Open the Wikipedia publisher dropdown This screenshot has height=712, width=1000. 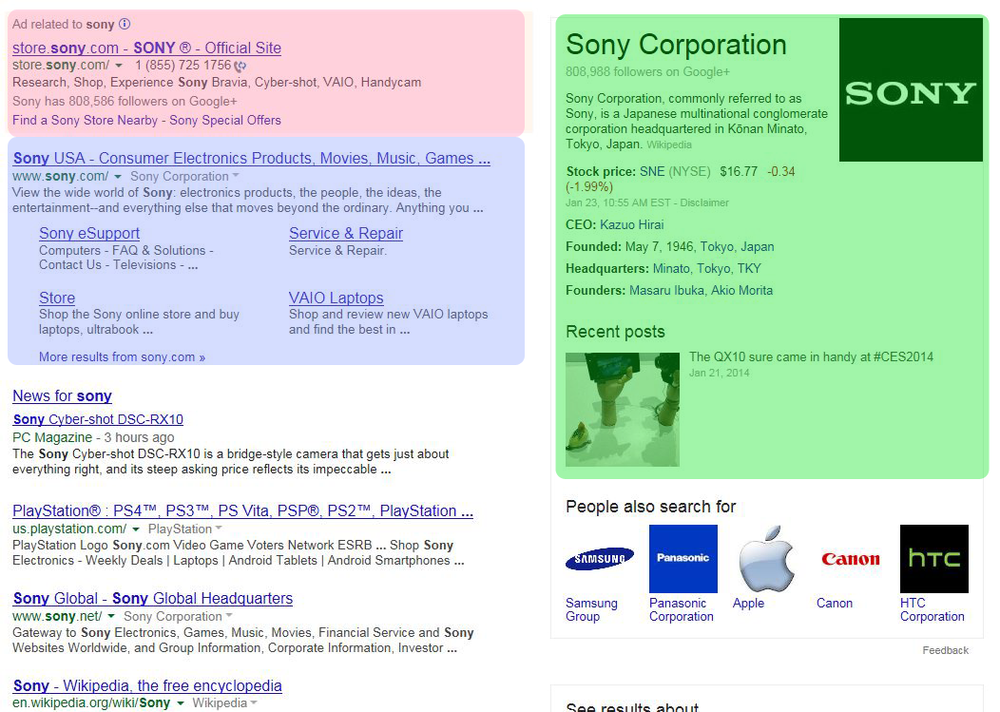pyautogui.click(x=225, y=703)
